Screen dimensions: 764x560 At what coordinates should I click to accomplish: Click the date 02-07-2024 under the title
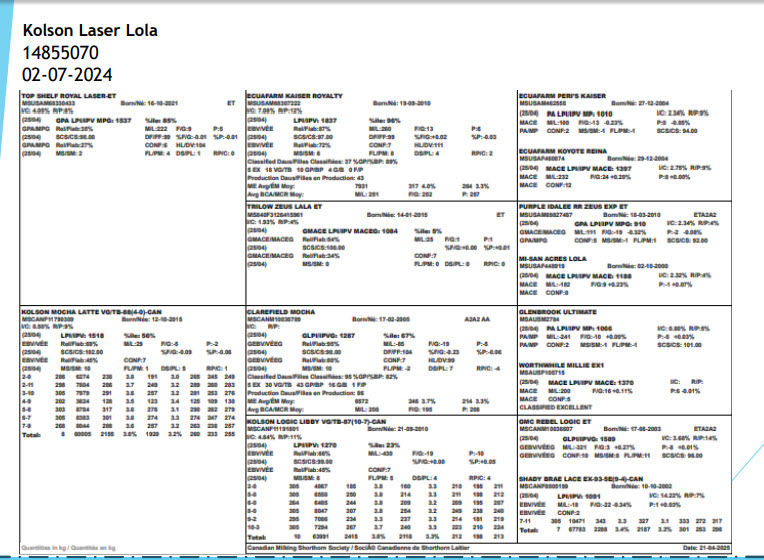67,75
